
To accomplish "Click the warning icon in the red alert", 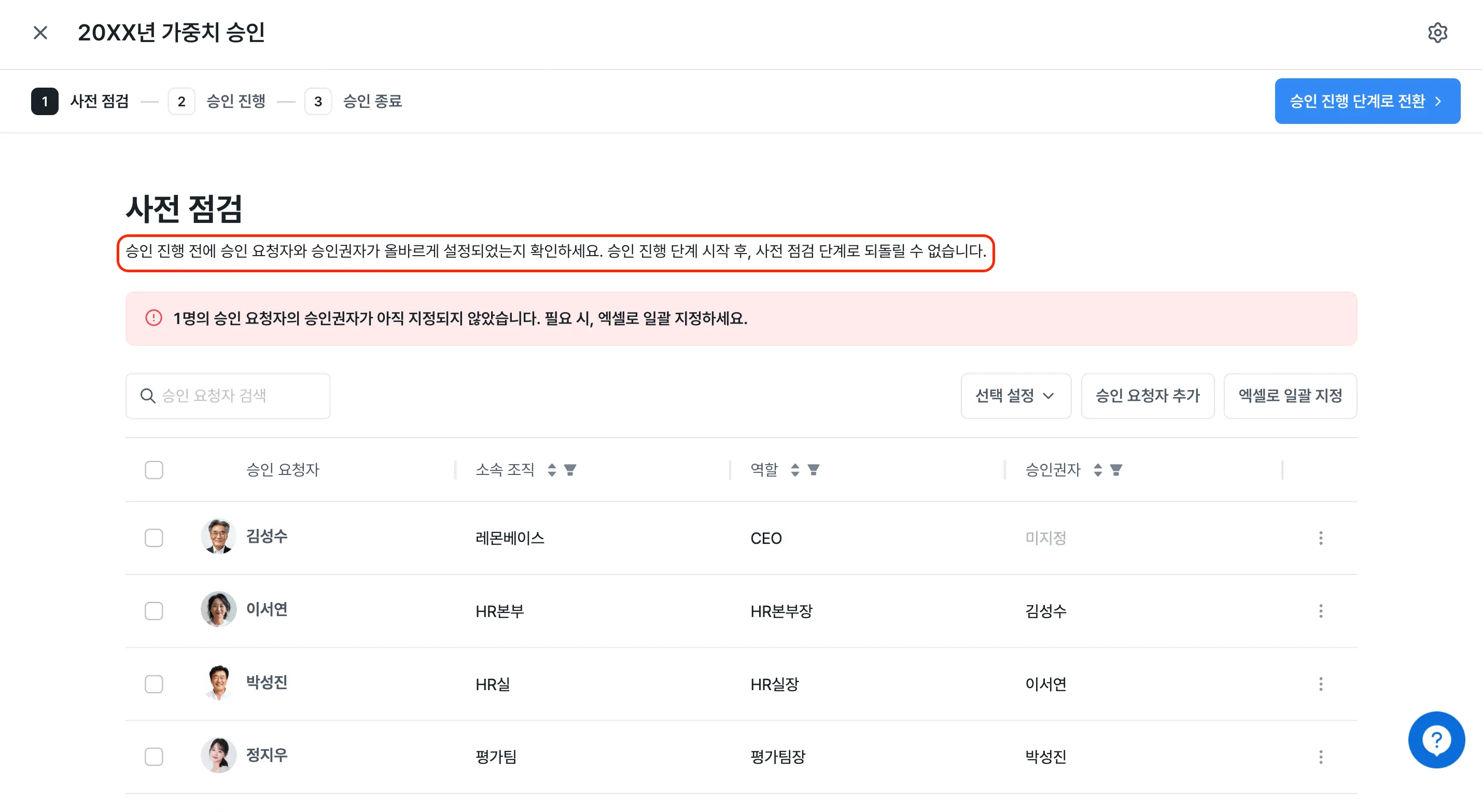I will (x=153, y=318).
